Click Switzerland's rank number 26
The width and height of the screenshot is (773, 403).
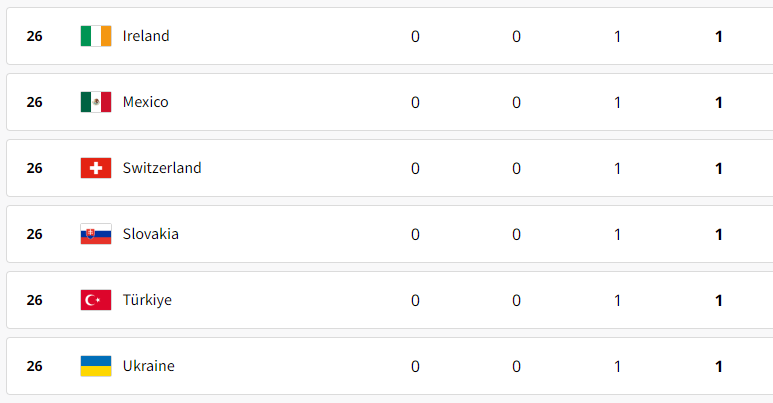(35, 168)
